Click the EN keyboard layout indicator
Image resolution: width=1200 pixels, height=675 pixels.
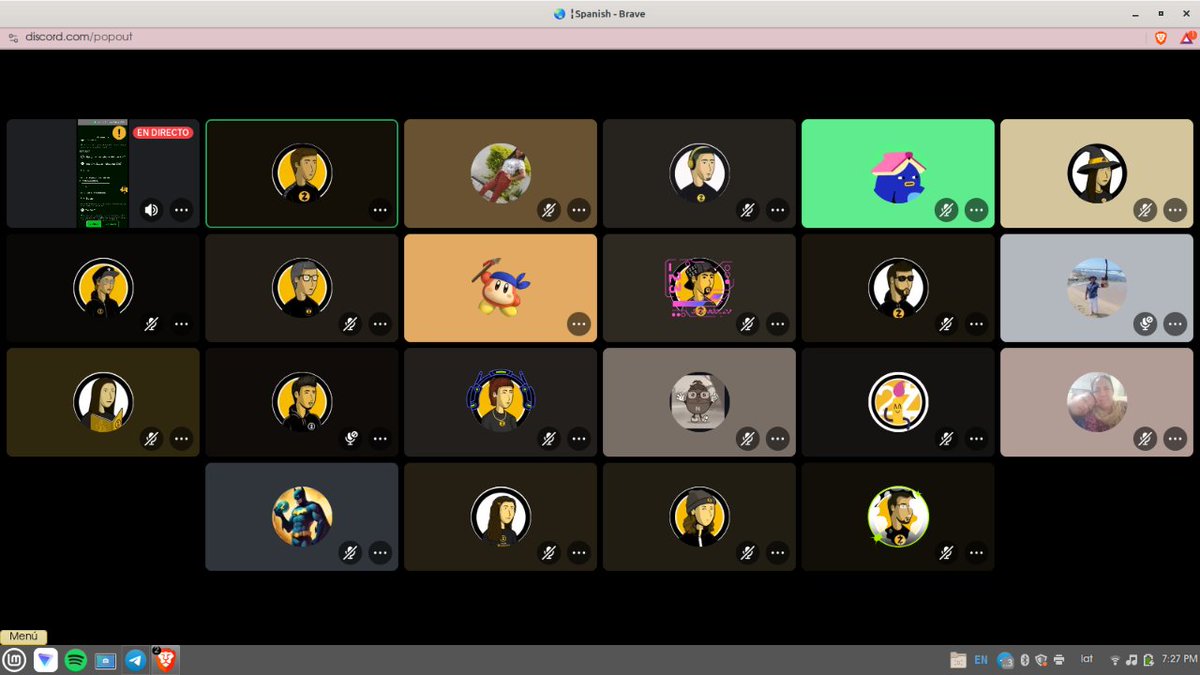[981, 660]
